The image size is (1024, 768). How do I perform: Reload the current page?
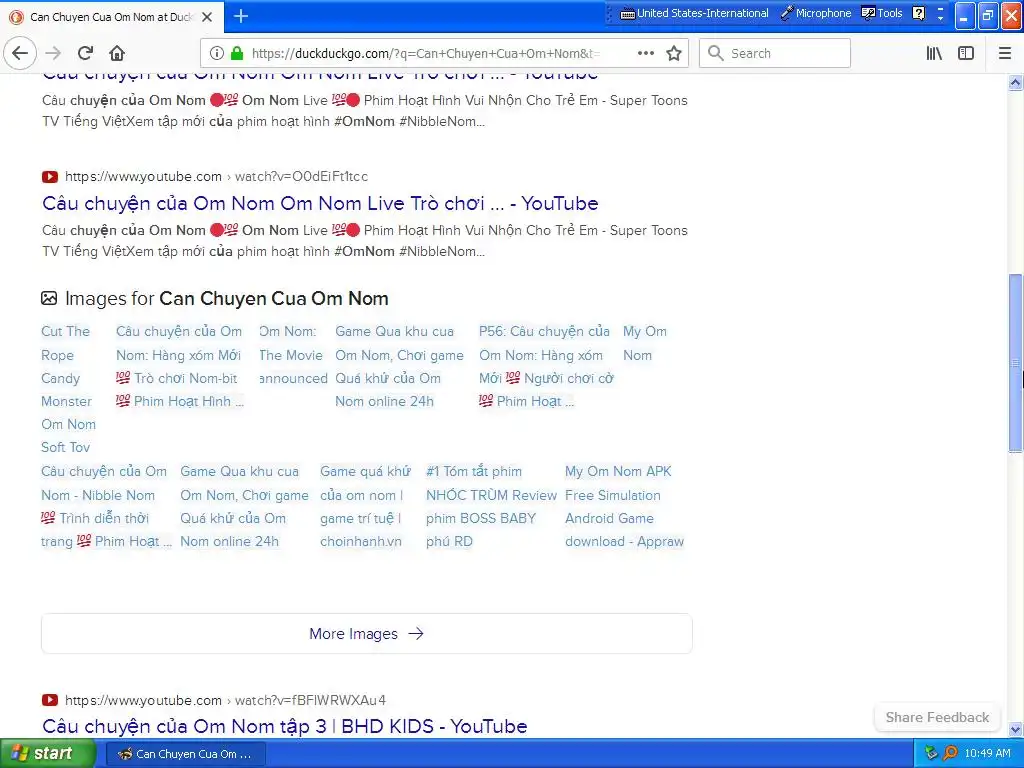[85, 53]
